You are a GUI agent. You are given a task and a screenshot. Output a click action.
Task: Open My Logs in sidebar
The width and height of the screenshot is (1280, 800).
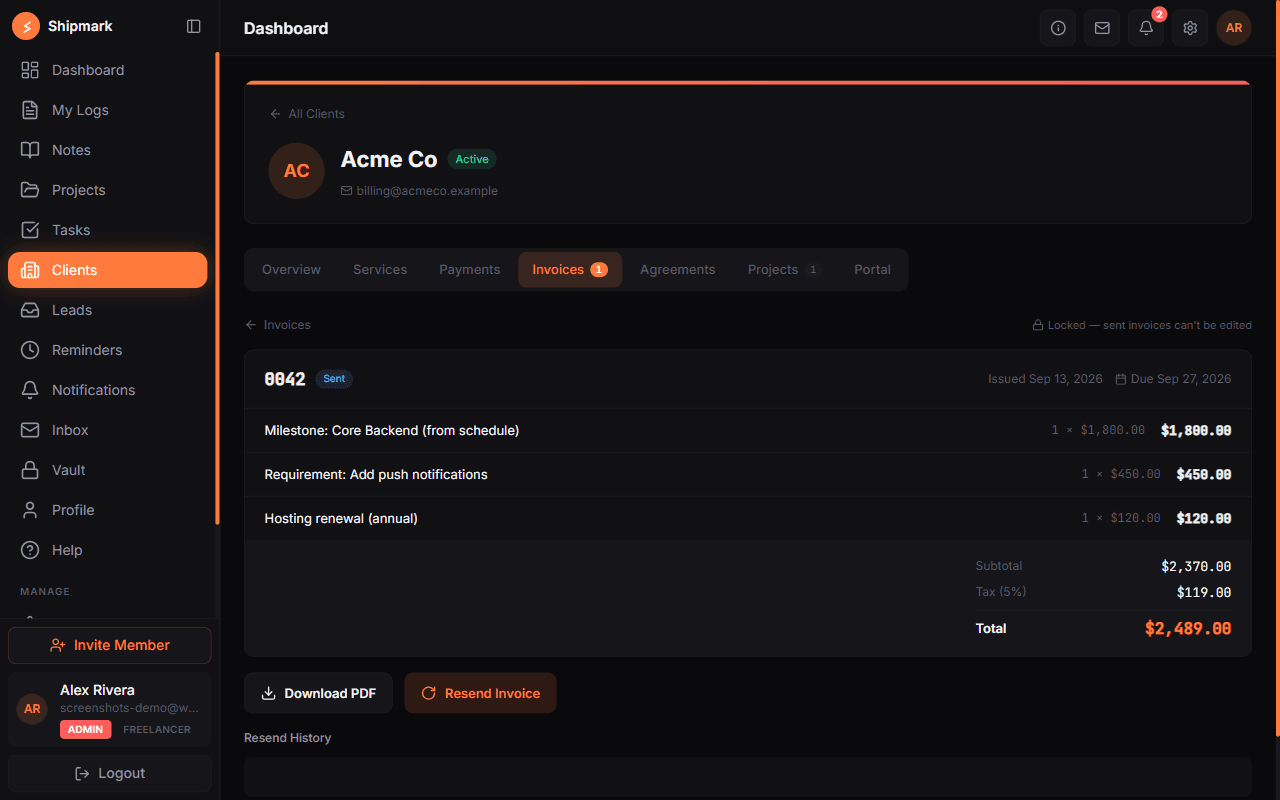(x=108, y=110)
